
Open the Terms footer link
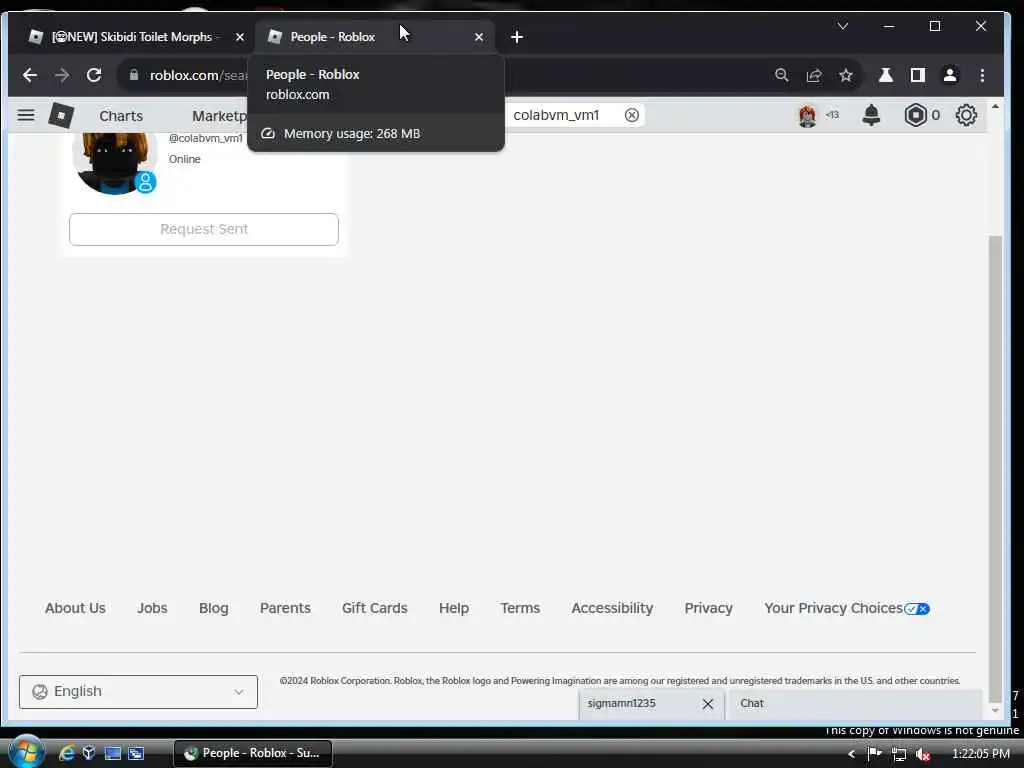point(520,608)
